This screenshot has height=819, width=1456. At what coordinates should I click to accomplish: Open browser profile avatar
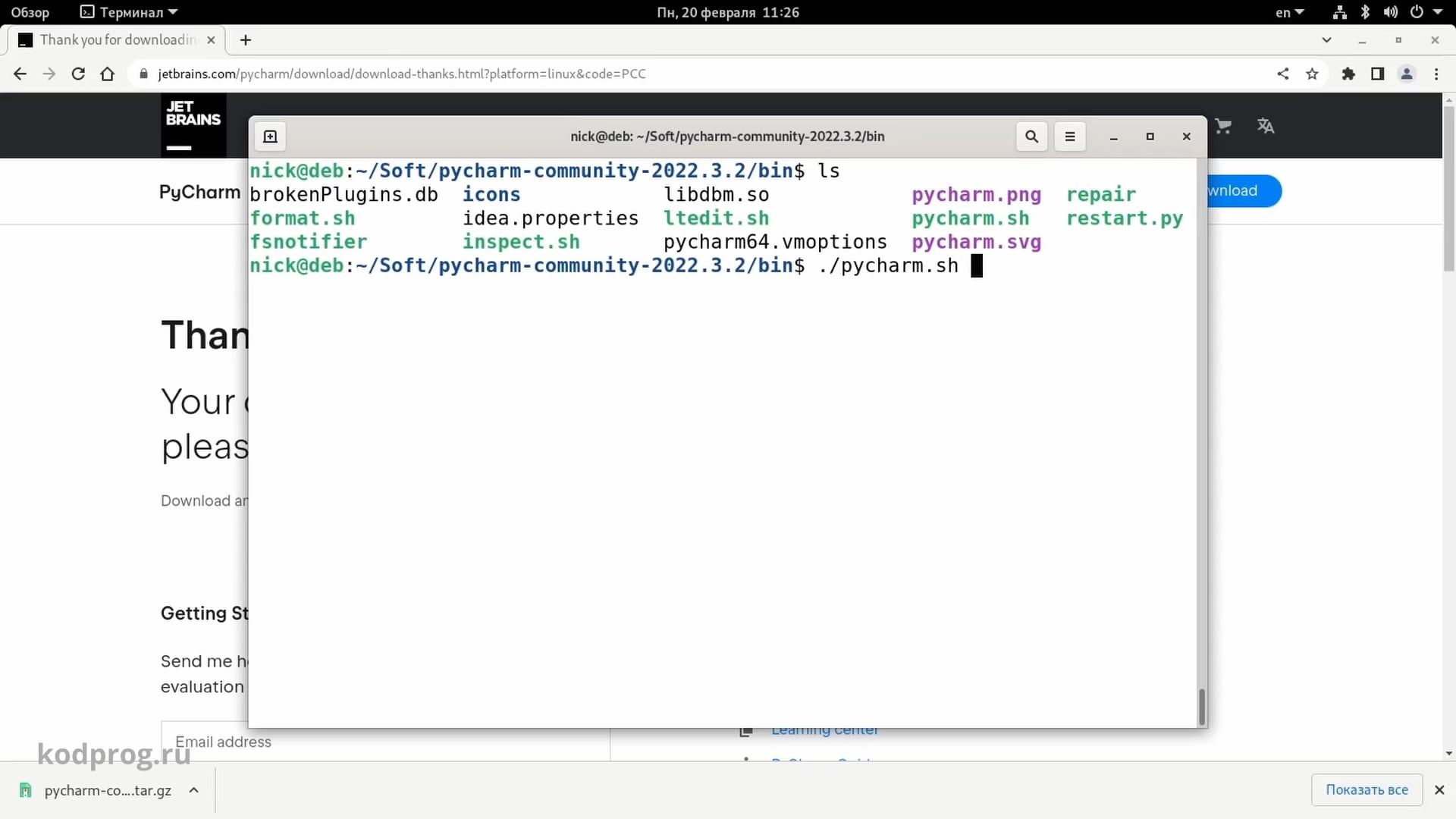(x=1407, y=74)
